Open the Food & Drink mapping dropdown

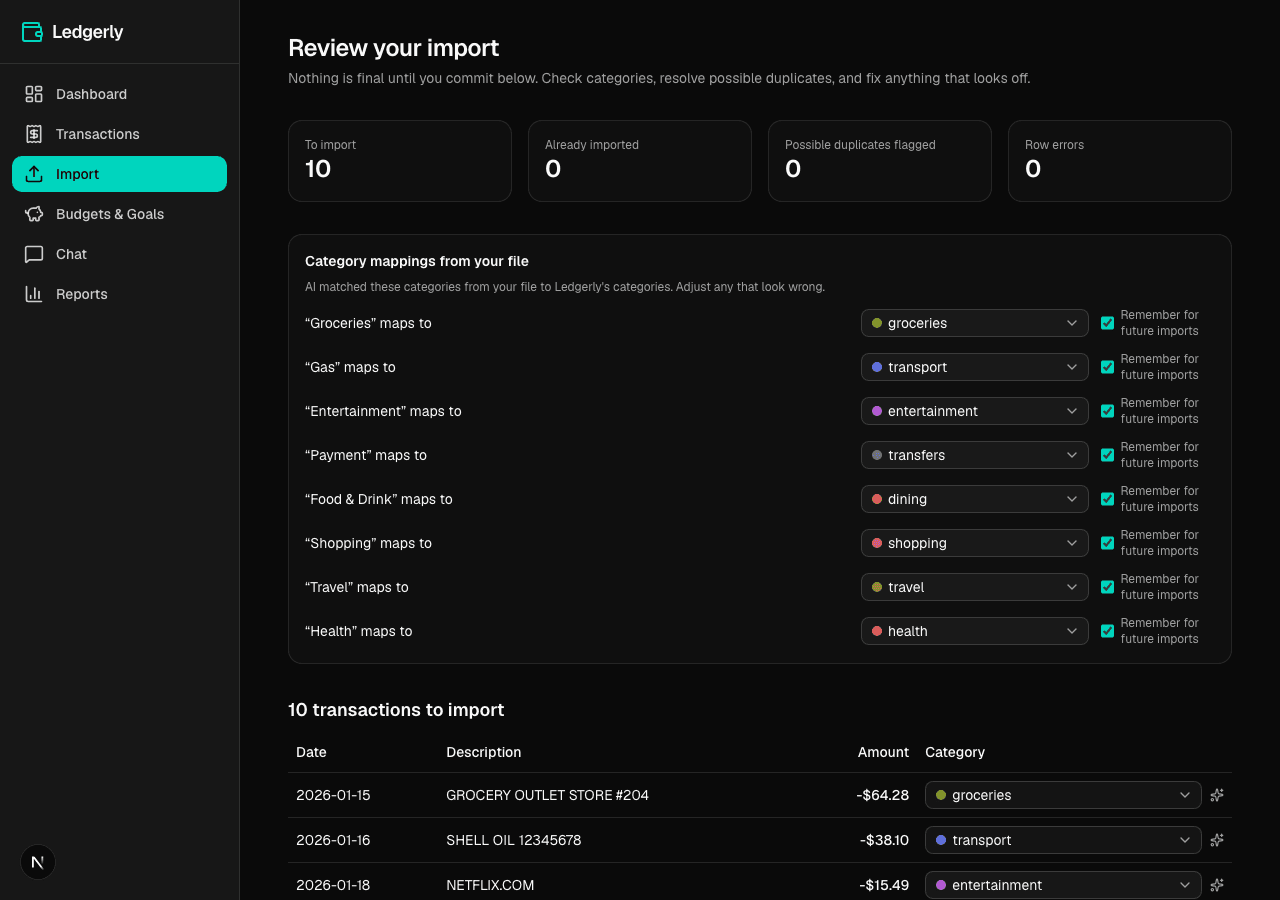pos(975,499)
